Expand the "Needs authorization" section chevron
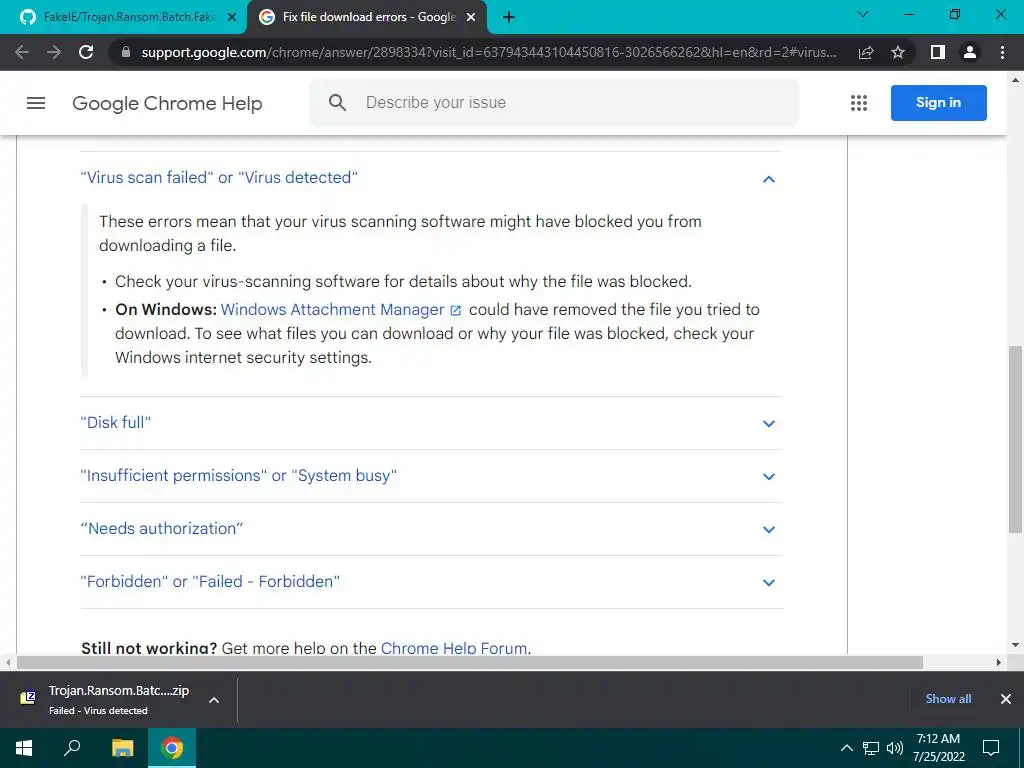Viewport: 1024px width, 768px height. pos(769,529)
